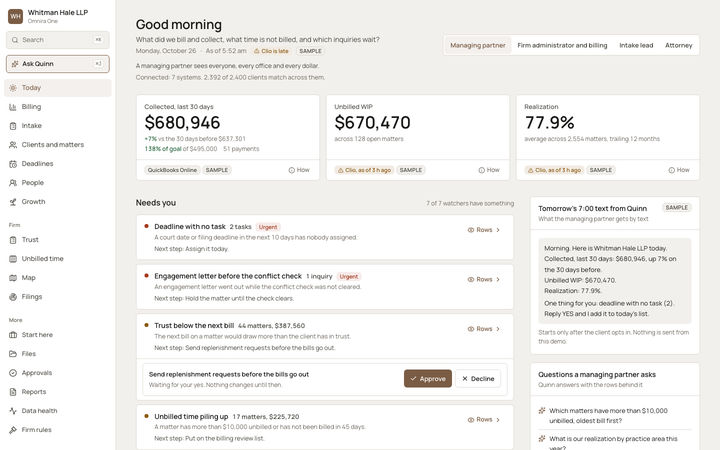This screenshot has width=720, height=450.
Task: Show Rows for Deadline with no task
Action: point(484,230)
